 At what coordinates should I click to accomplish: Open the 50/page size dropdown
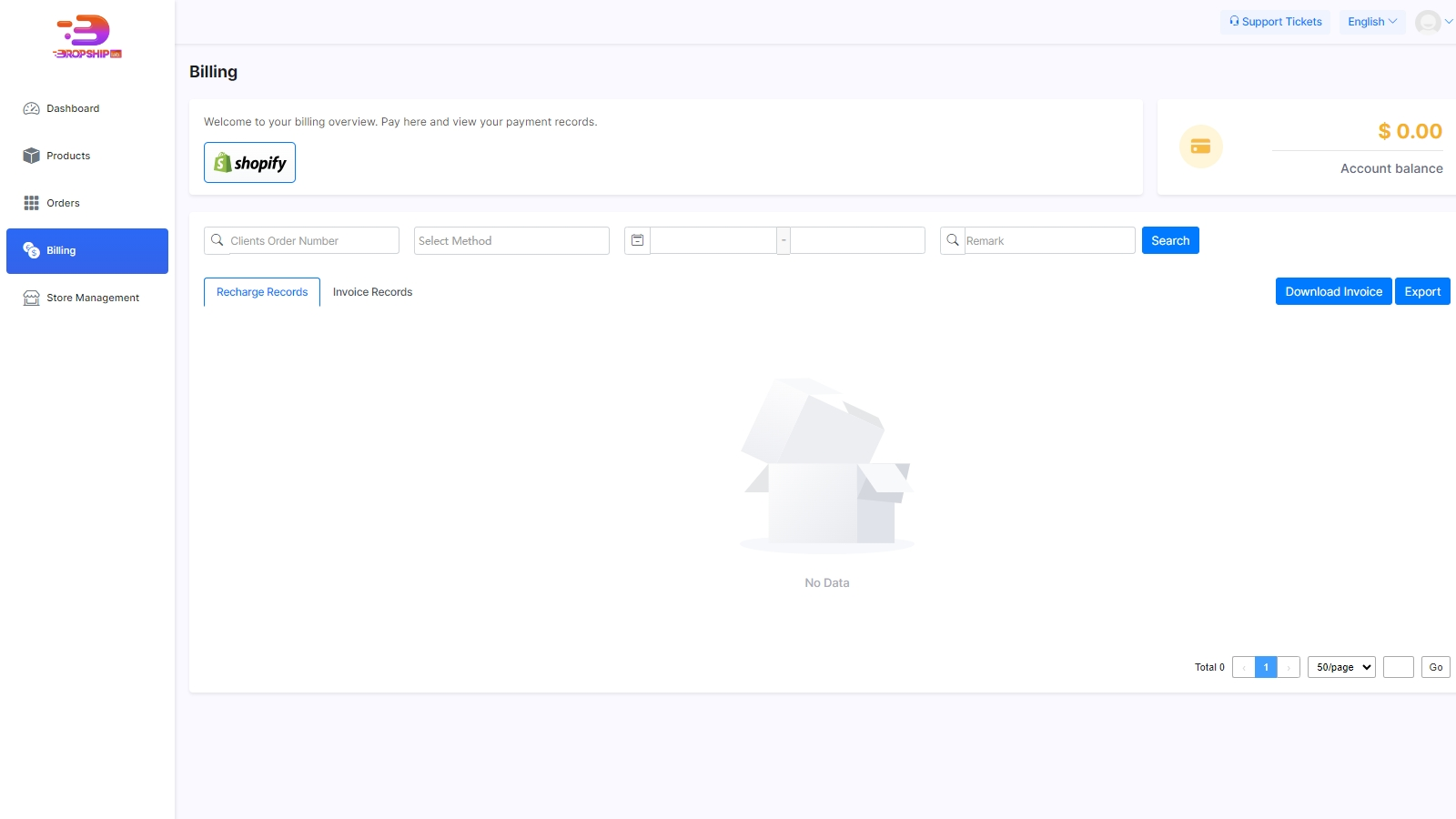(1341, 667)
